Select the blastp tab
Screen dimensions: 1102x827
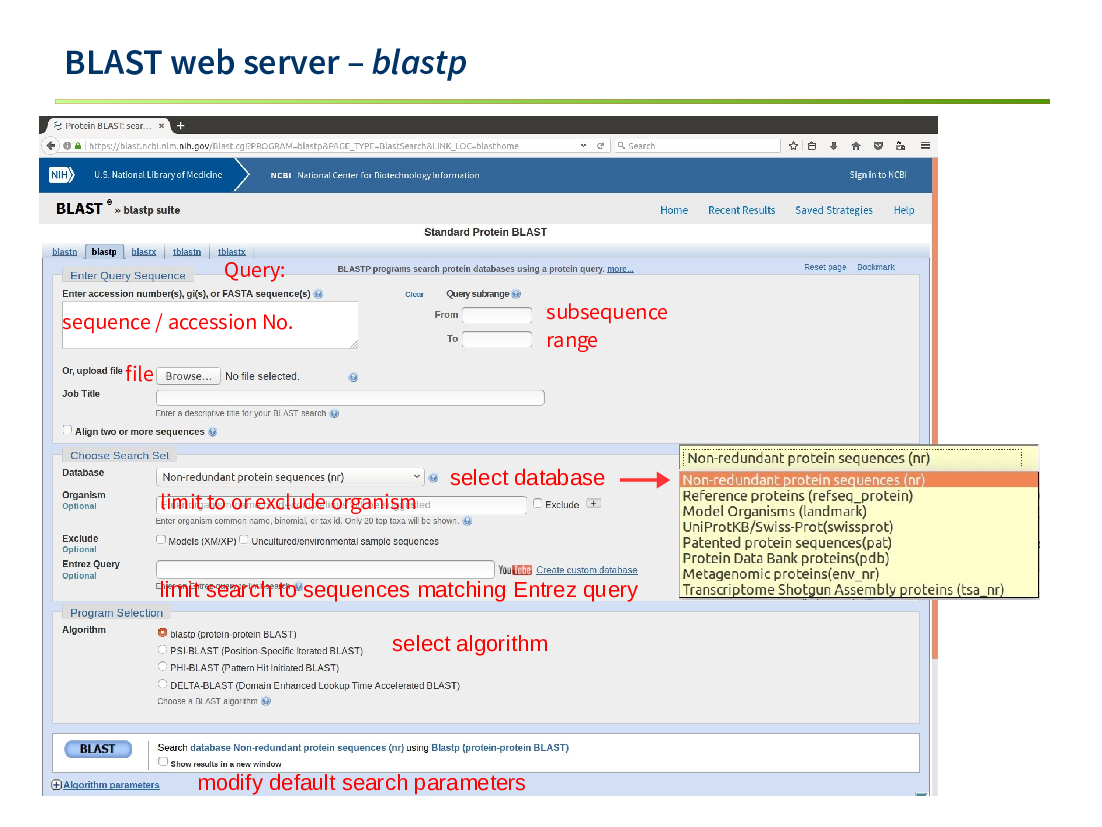click(104, 252)
